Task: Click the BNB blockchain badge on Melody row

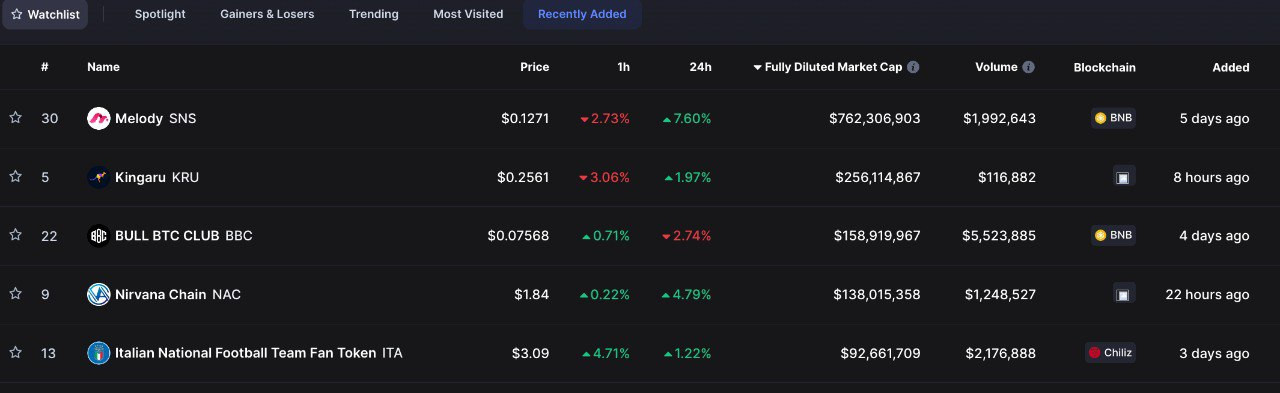Action: click(1113, 118)
